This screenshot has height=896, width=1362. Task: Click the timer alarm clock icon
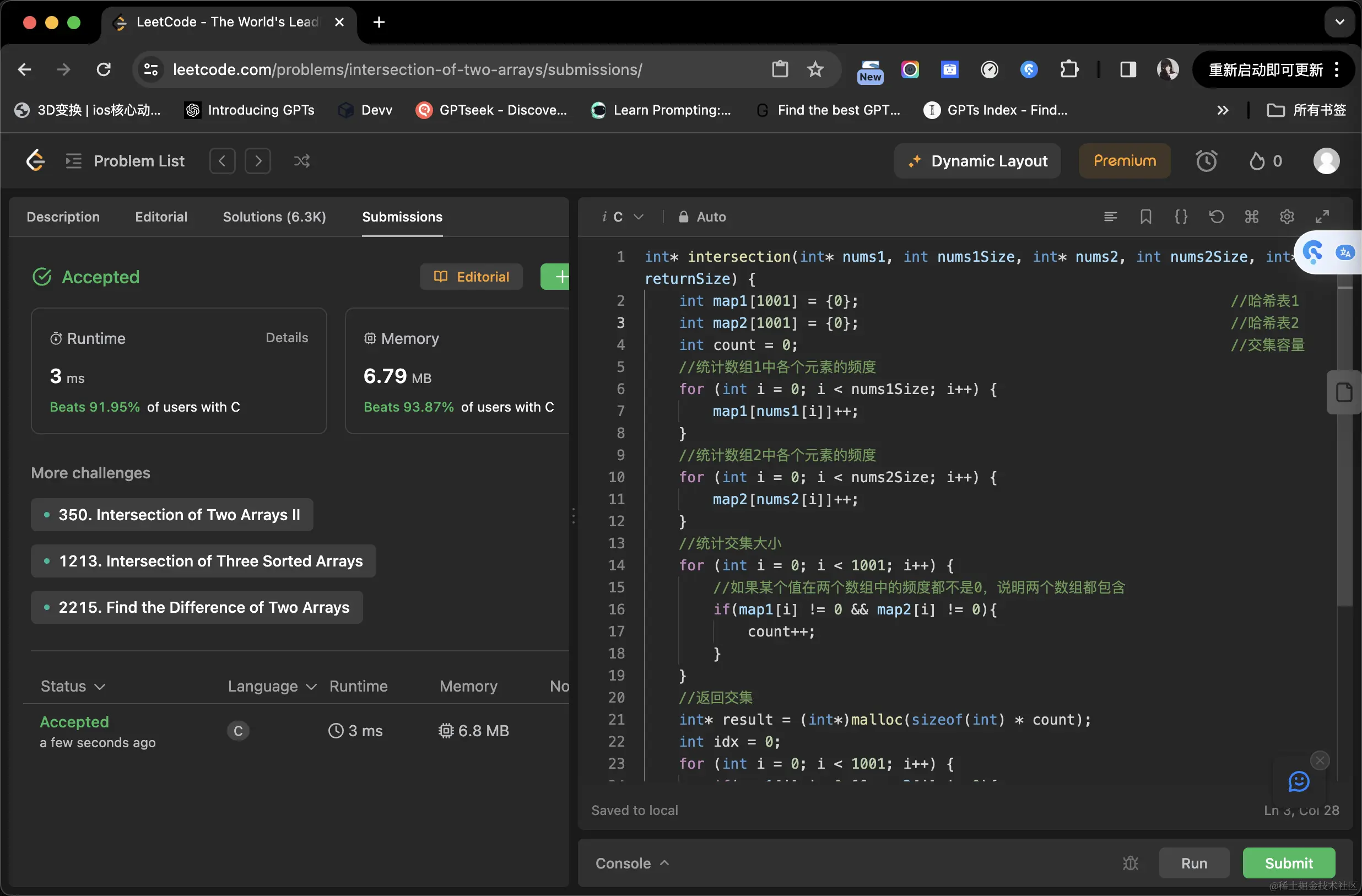1206,161
